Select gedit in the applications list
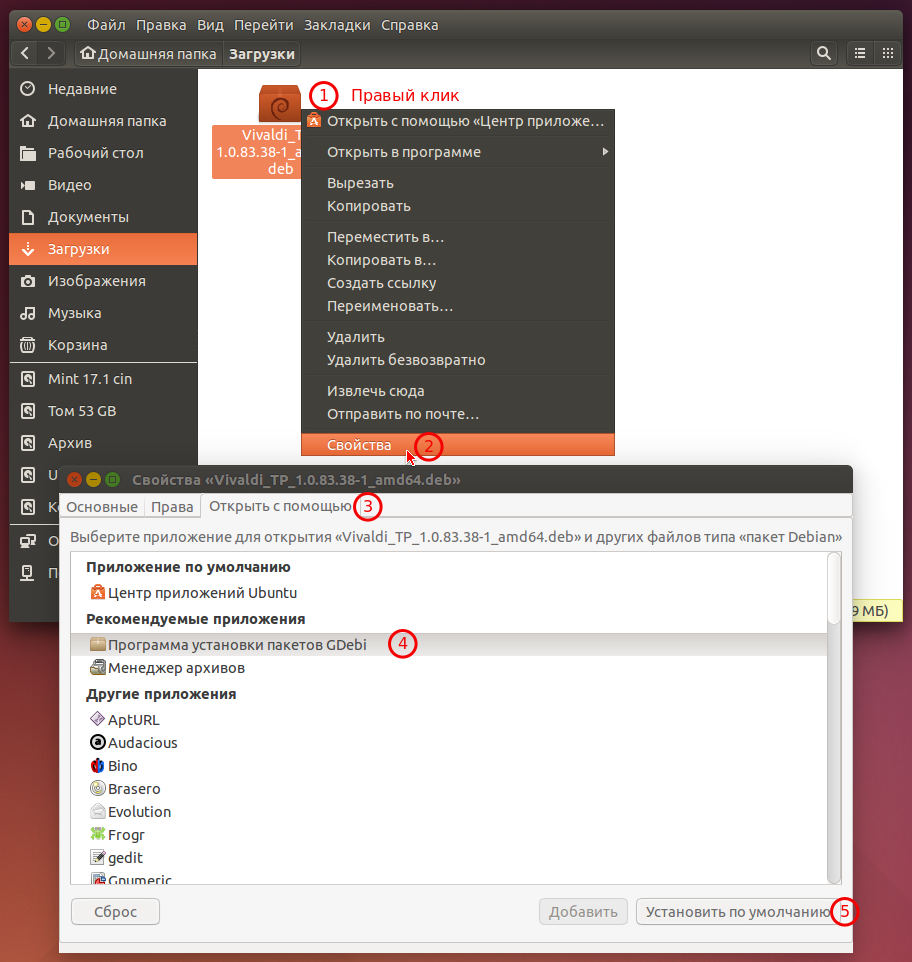This screenshot has width=912, height=962. tap(449, 858)
